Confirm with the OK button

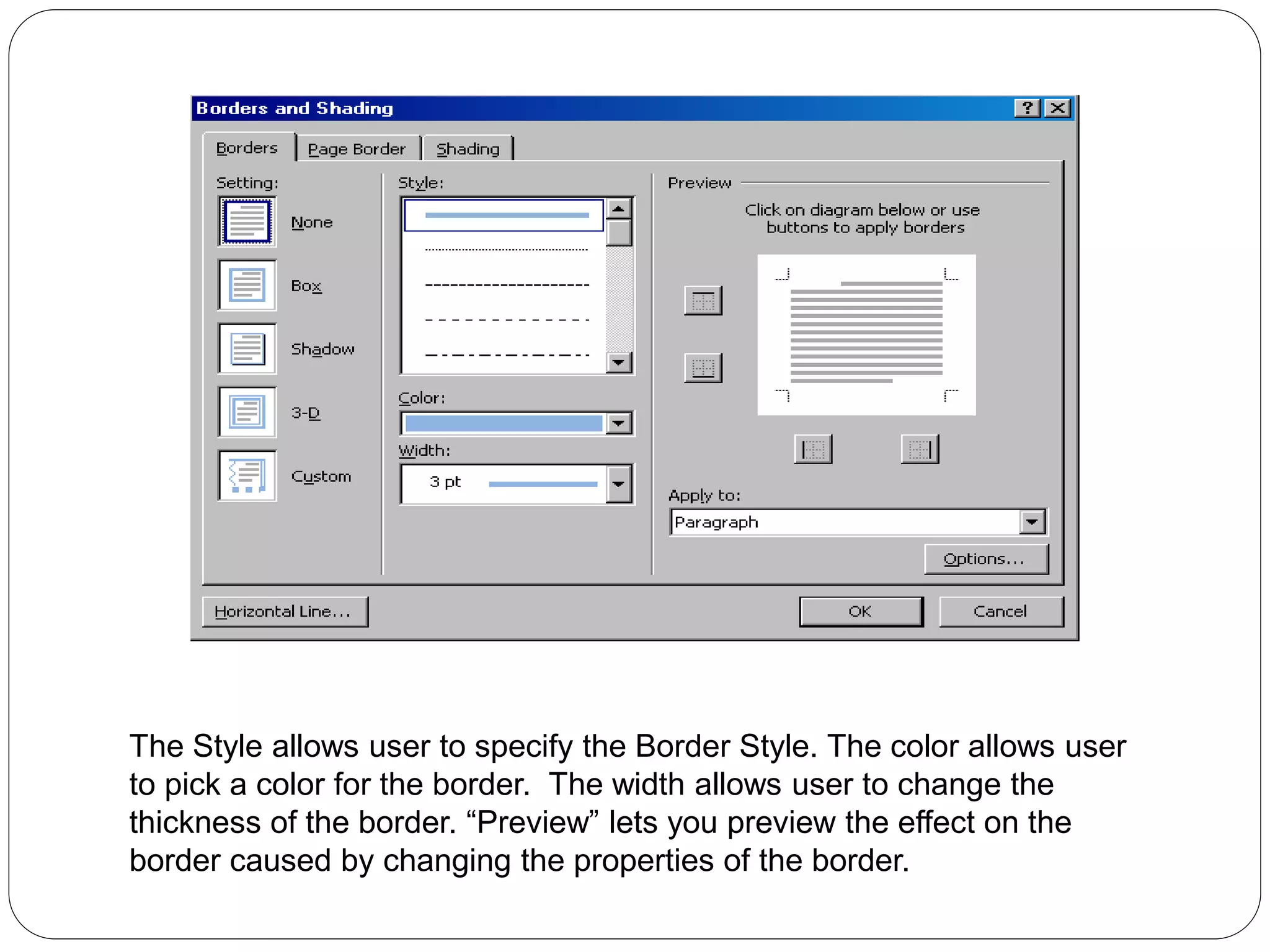point(861,612)
